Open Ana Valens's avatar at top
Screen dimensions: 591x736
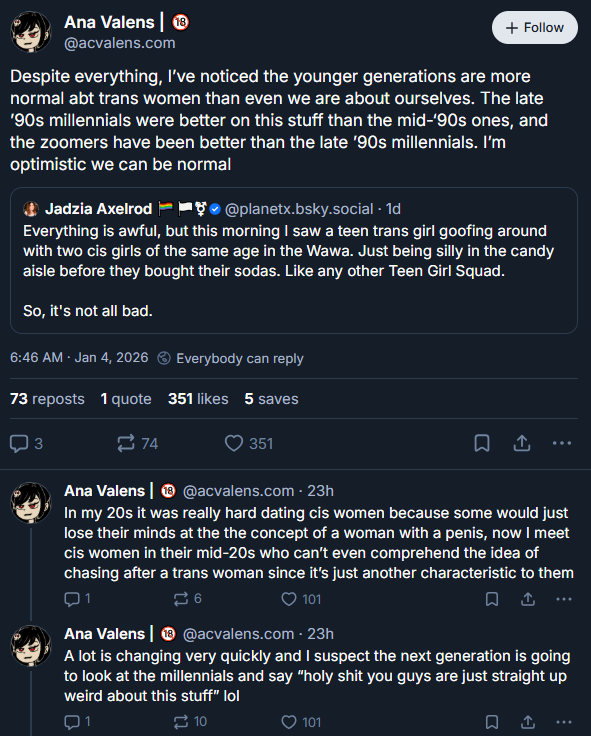pyautogui.click(x=31, y=31)
